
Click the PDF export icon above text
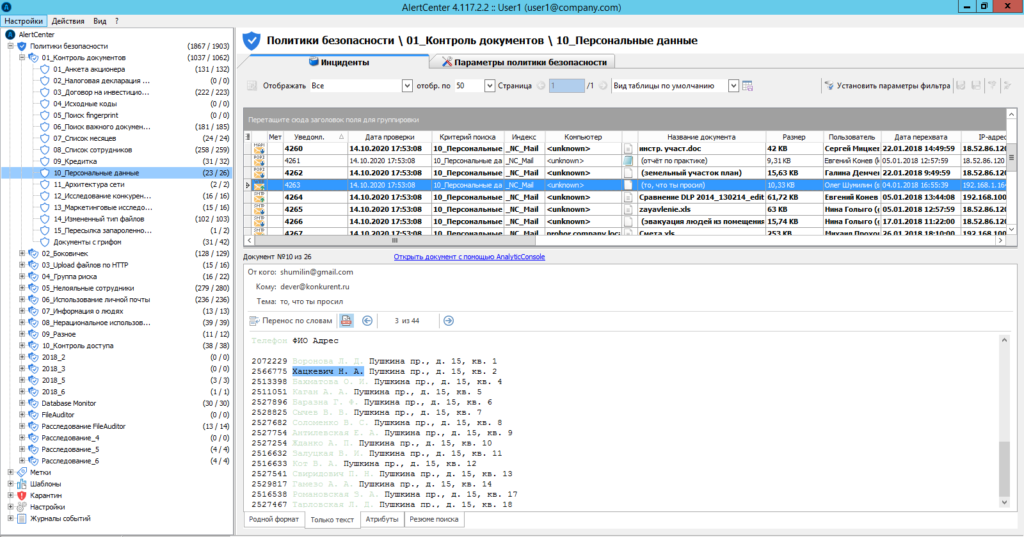tap(346, 320)
